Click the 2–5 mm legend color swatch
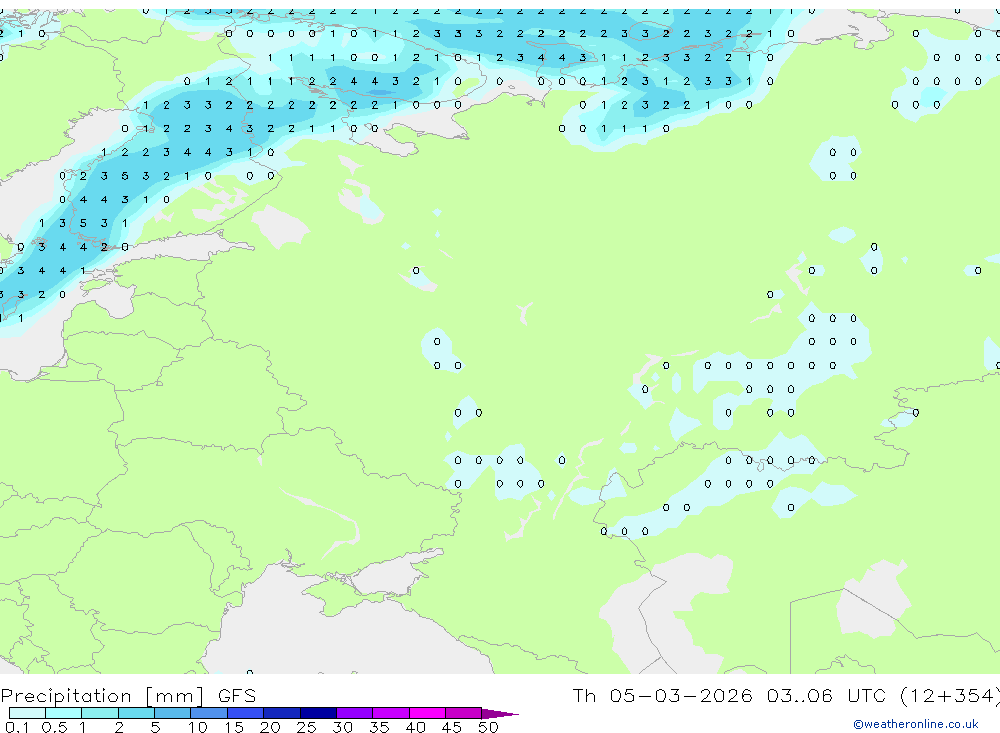 [136, 713]
